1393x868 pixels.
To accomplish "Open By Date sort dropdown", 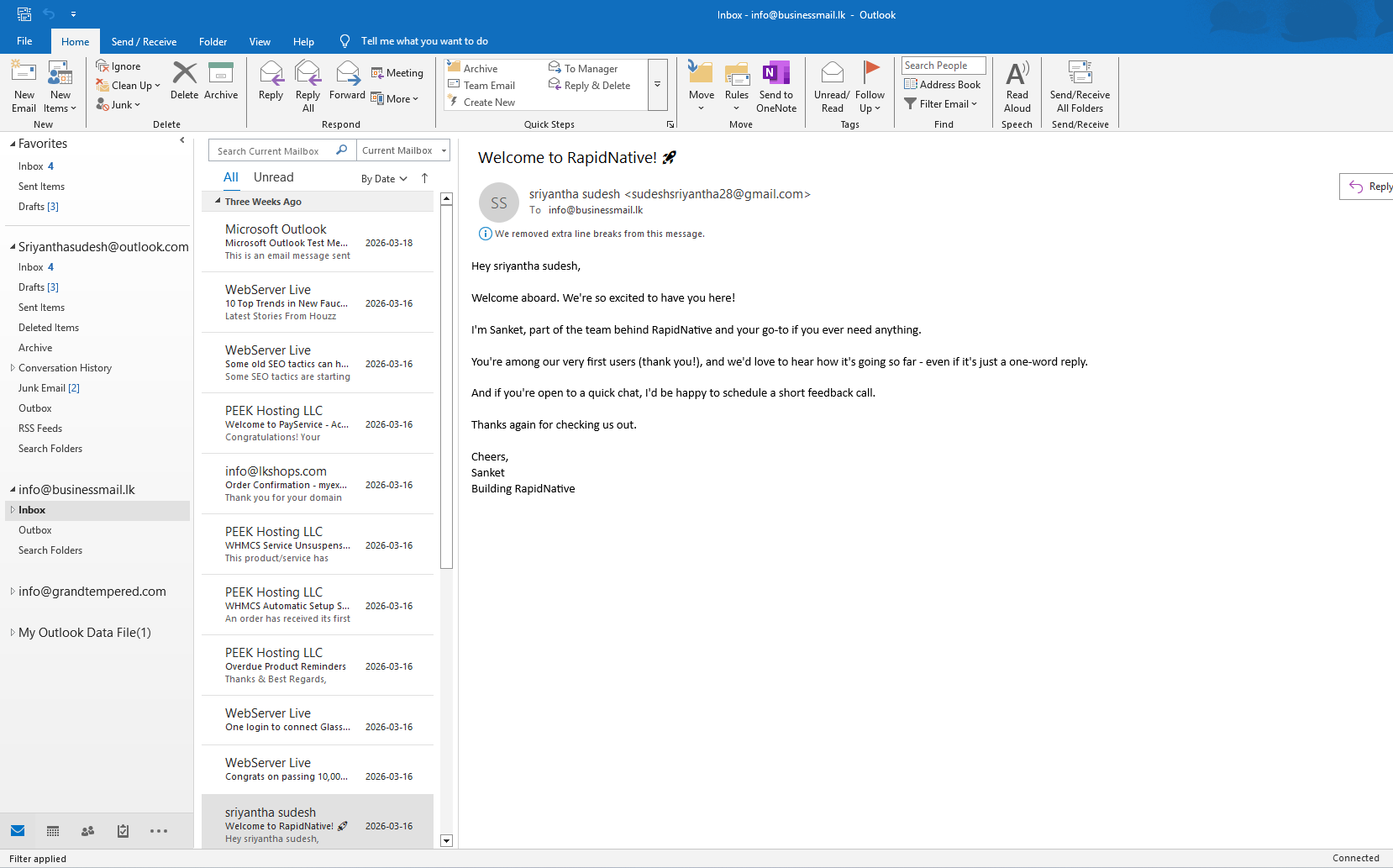I will pyautogui.click(x=384, y=179).
